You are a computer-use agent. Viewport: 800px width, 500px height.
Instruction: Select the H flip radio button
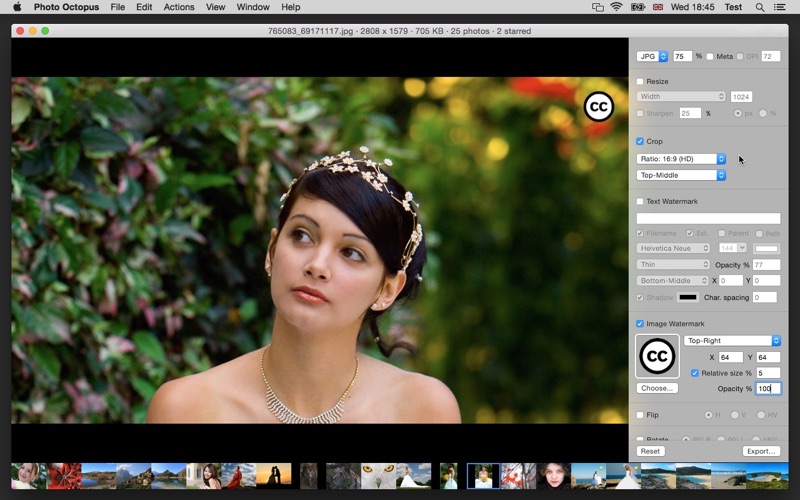[x=708, y=415]
